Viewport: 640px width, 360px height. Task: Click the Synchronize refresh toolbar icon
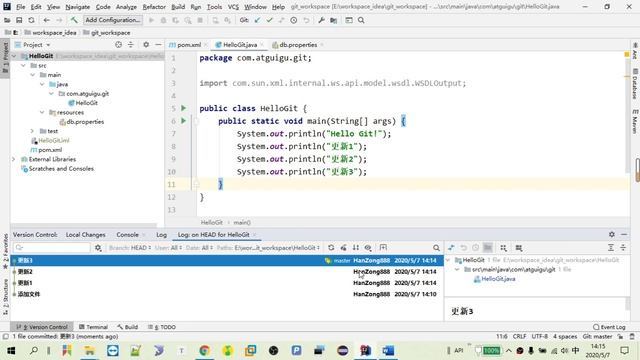(x=31, y=20)
